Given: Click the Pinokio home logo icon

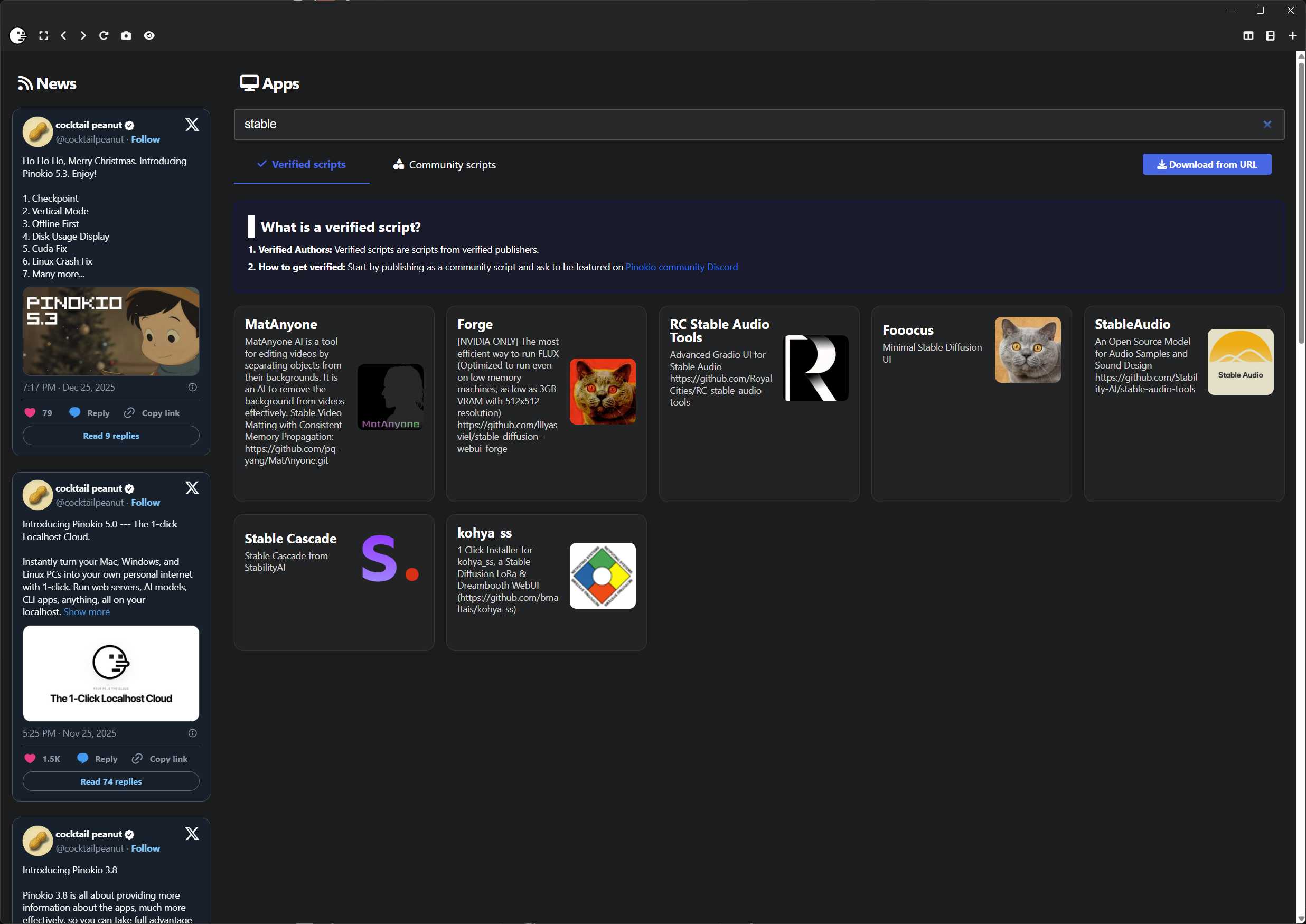Looking at the screenshot, I should (17, 35).
